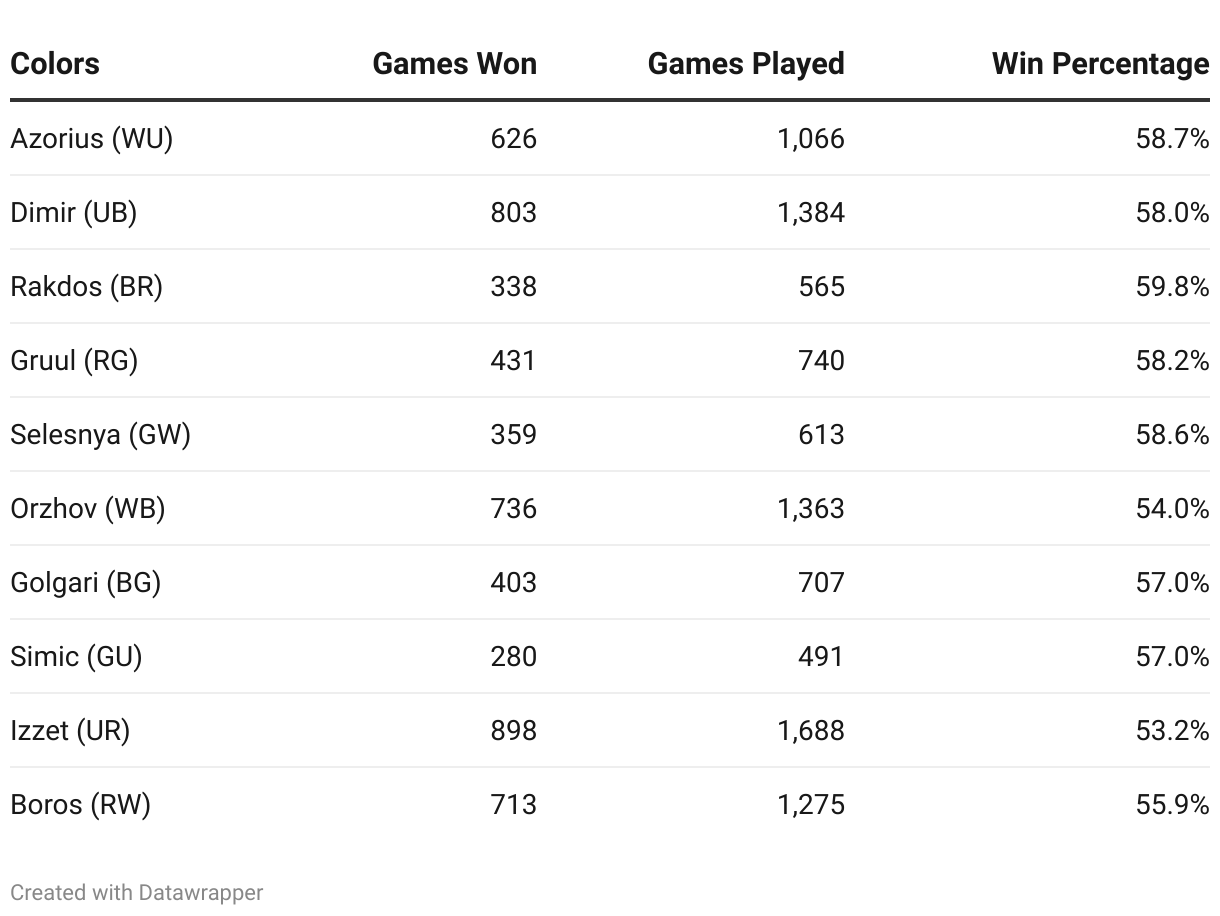Click Orzhov's 54.0% win percentage
This screenshot has width=1220, height=916.
pos(1172,509)
